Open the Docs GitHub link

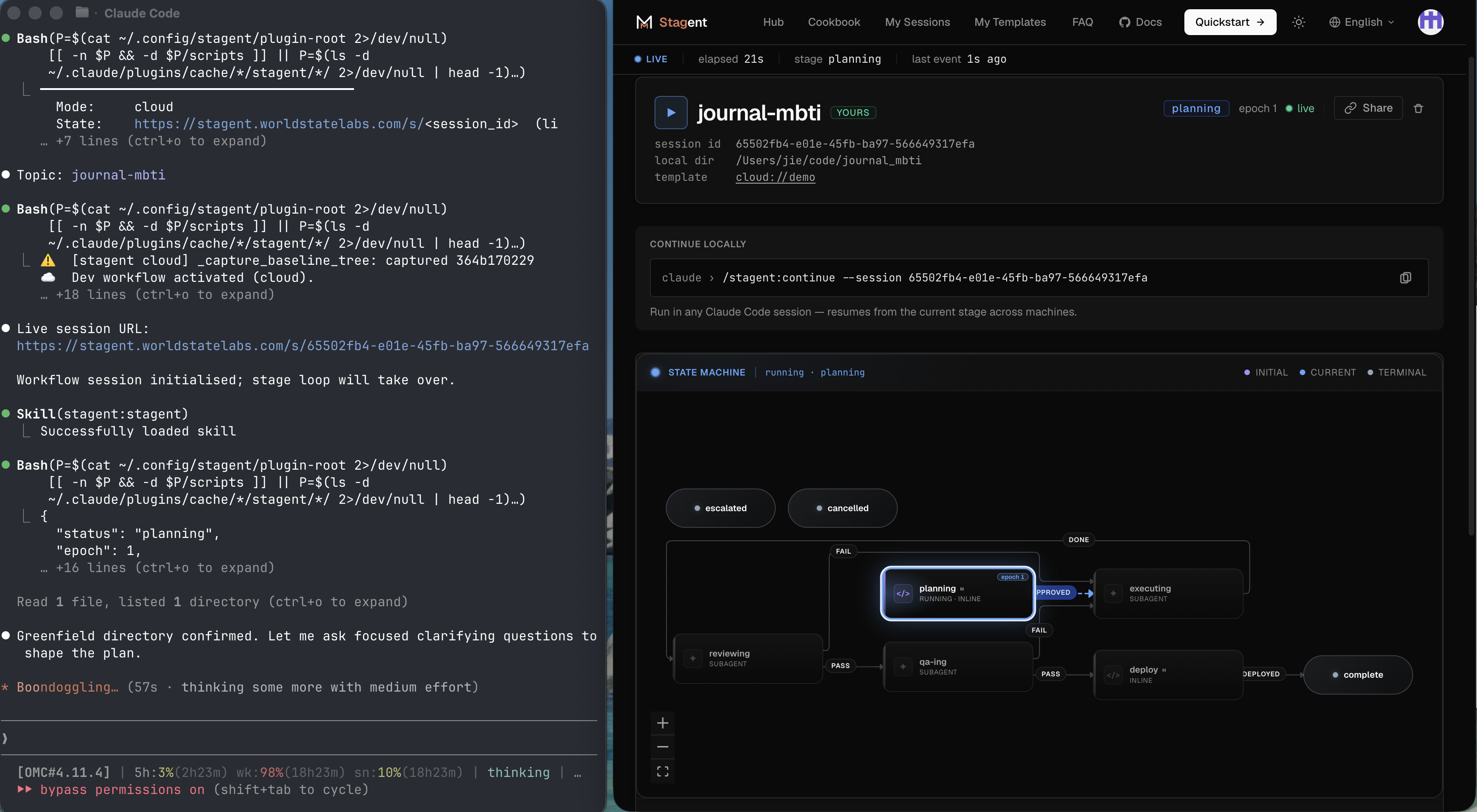pos(1141,22)
